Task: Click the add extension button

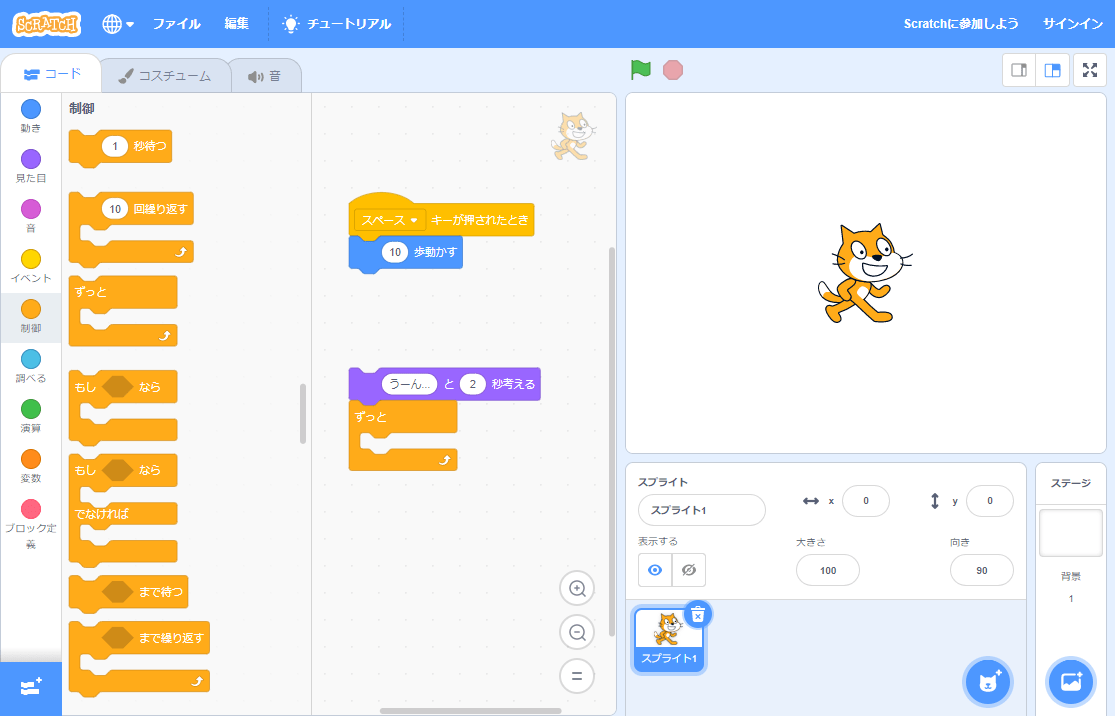Action: click(31, 688)
